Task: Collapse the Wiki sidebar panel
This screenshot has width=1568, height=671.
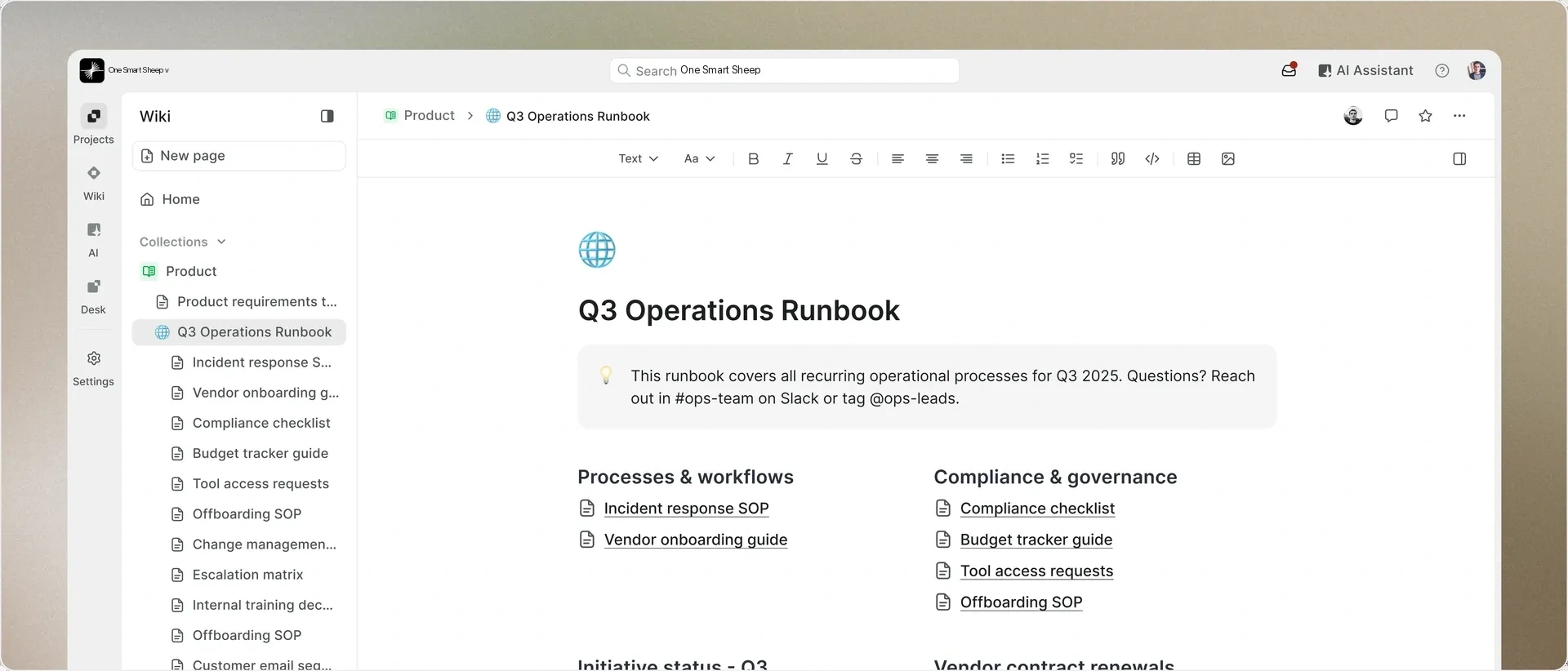Action: point(327,116)
